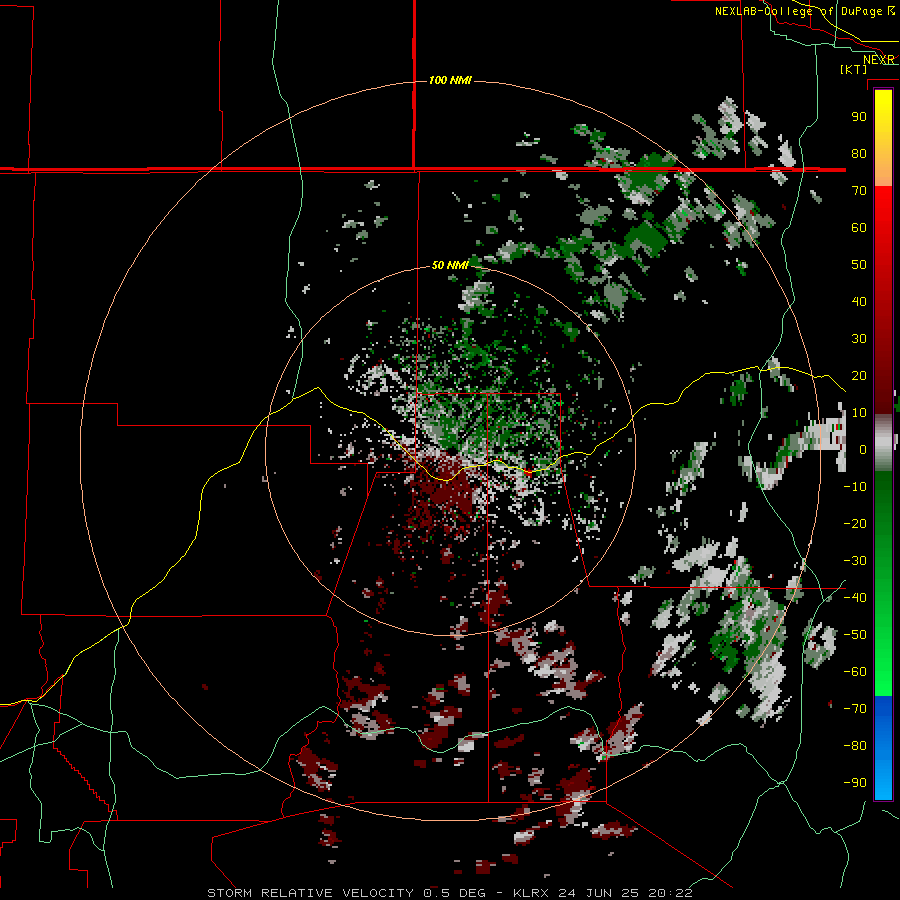The height and width of the screenshot is (900, 900).
Task: Select the -80 value on the velocity scale
Action: click(x=855, y=746)
